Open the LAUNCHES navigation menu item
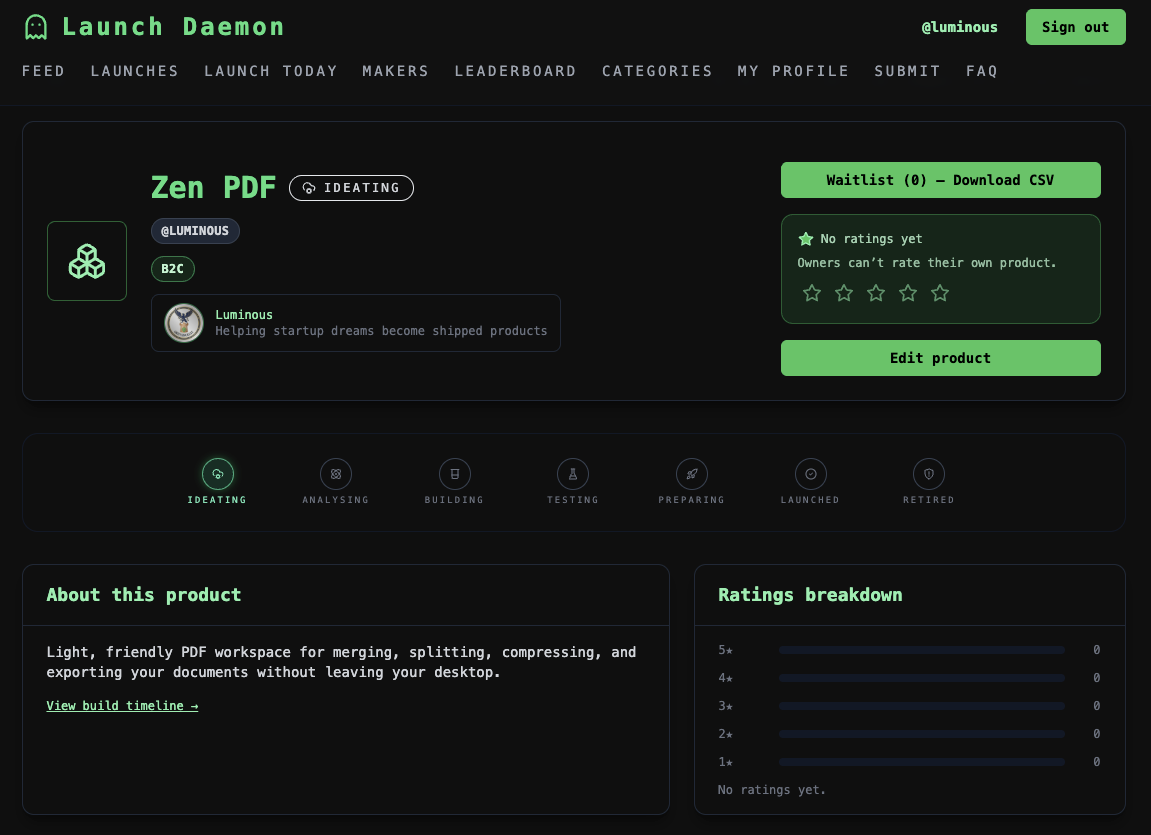 (x=134, y=71)
